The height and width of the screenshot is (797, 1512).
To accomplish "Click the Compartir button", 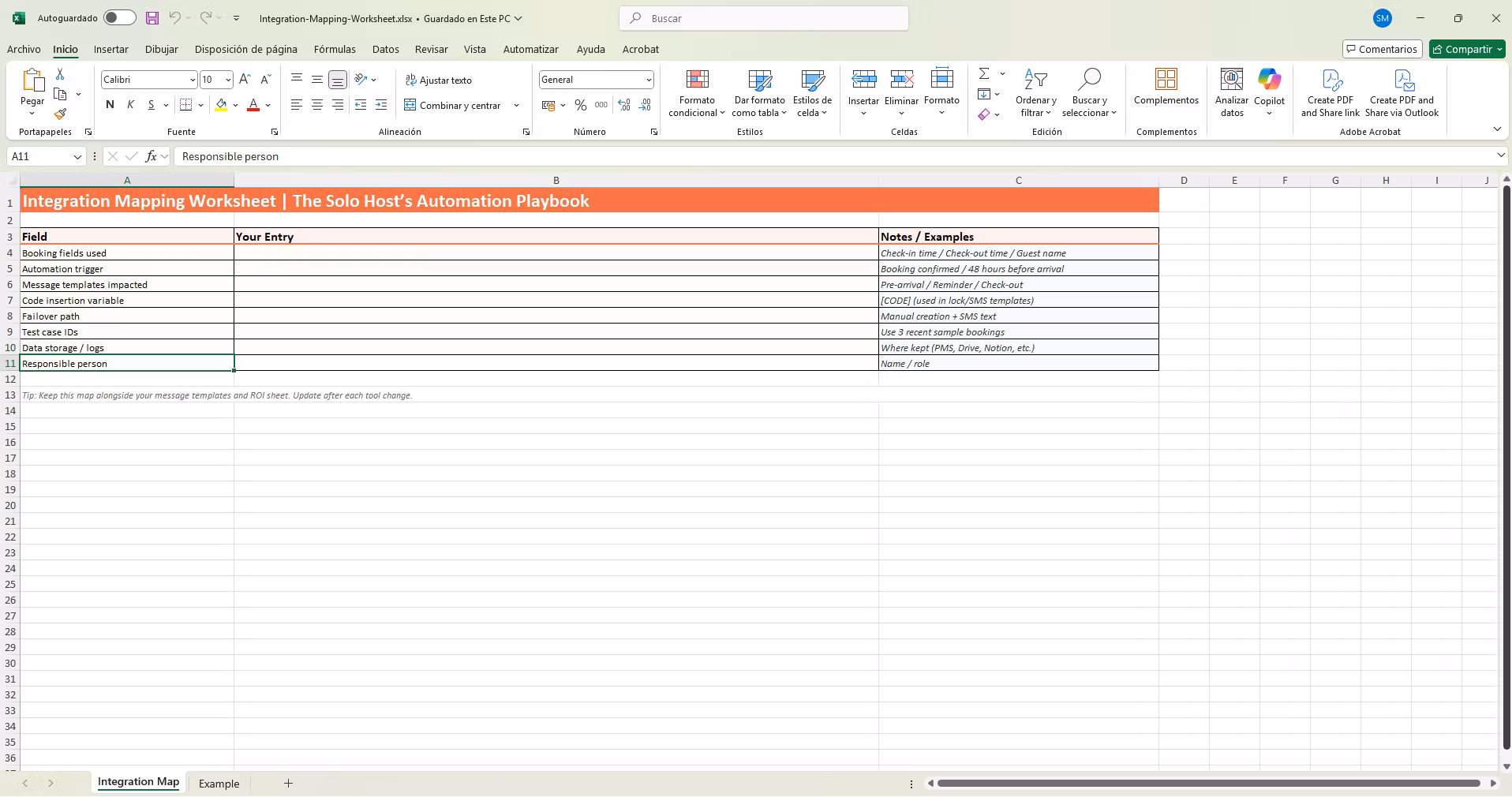I will pyautogui.click(x=1467, y=49).
